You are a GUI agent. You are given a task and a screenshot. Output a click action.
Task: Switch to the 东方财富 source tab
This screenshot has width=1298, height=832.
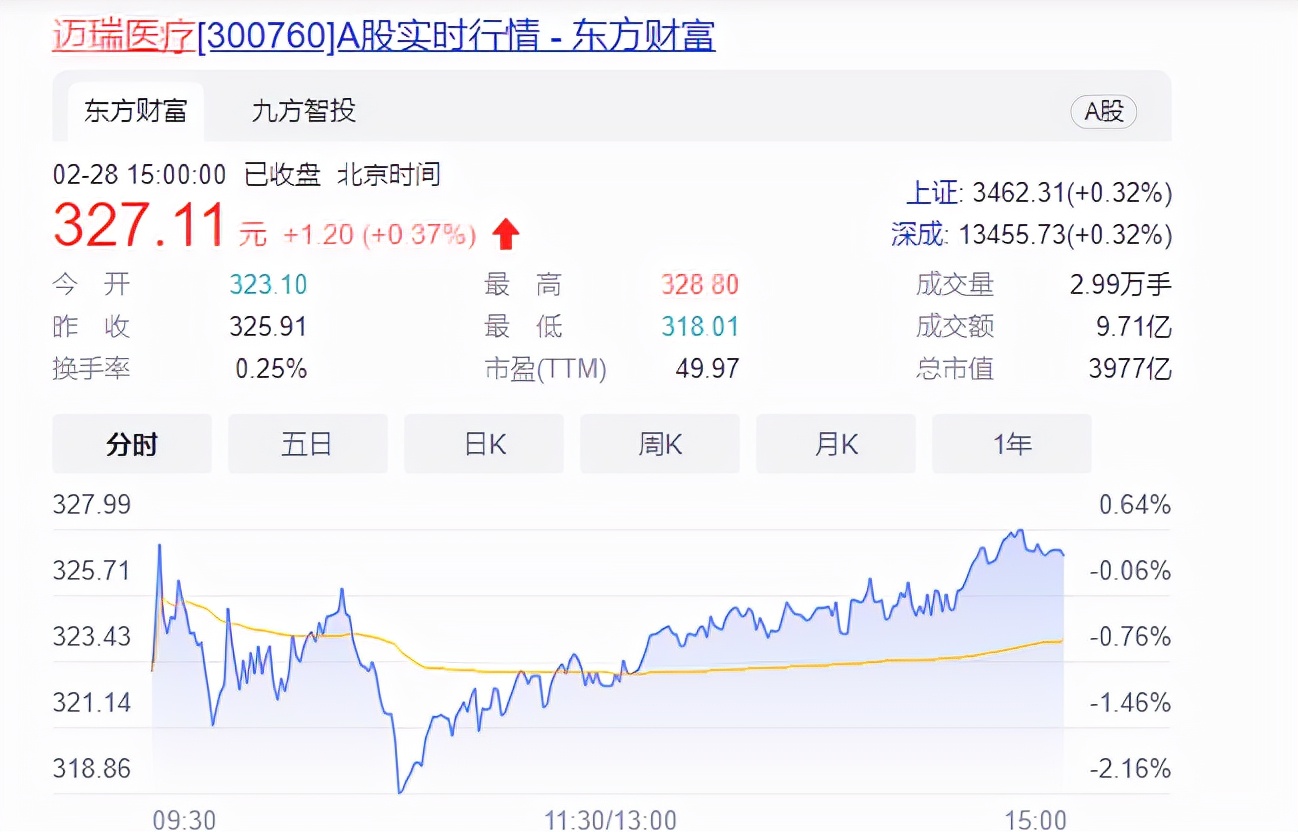click(136, 111)
